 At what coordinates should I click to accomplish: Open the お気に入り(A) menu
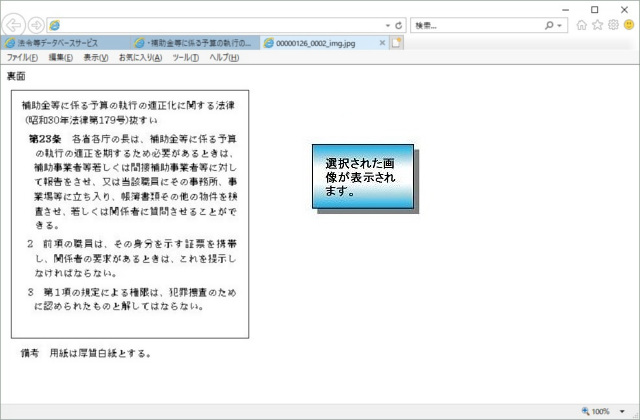[x=140, y=58]
